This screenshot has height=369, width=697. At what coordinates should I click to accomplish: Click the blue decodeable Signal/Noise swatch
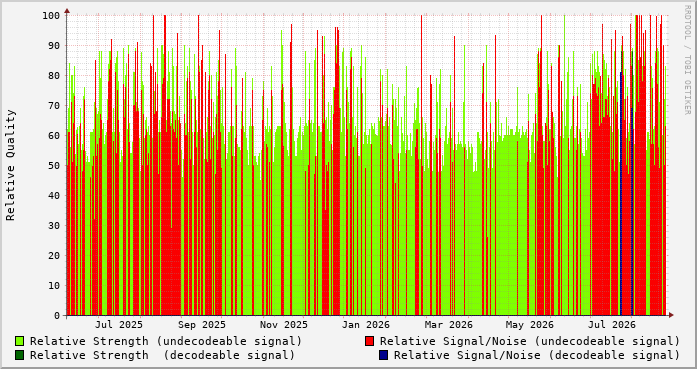tap(383, 355)
